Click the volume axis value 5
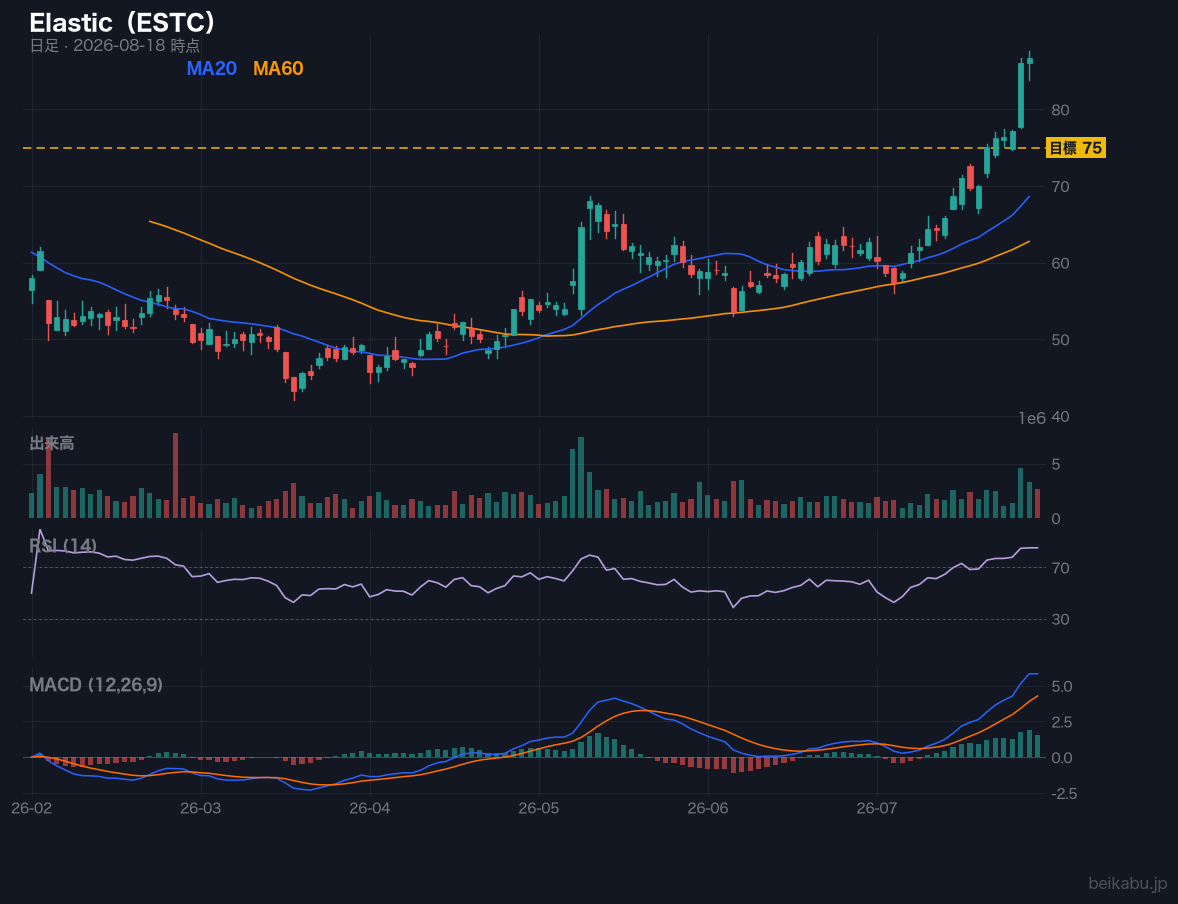Image resolution: width=1178 pixels, height=904 pixels. [x=1056, y=464]
